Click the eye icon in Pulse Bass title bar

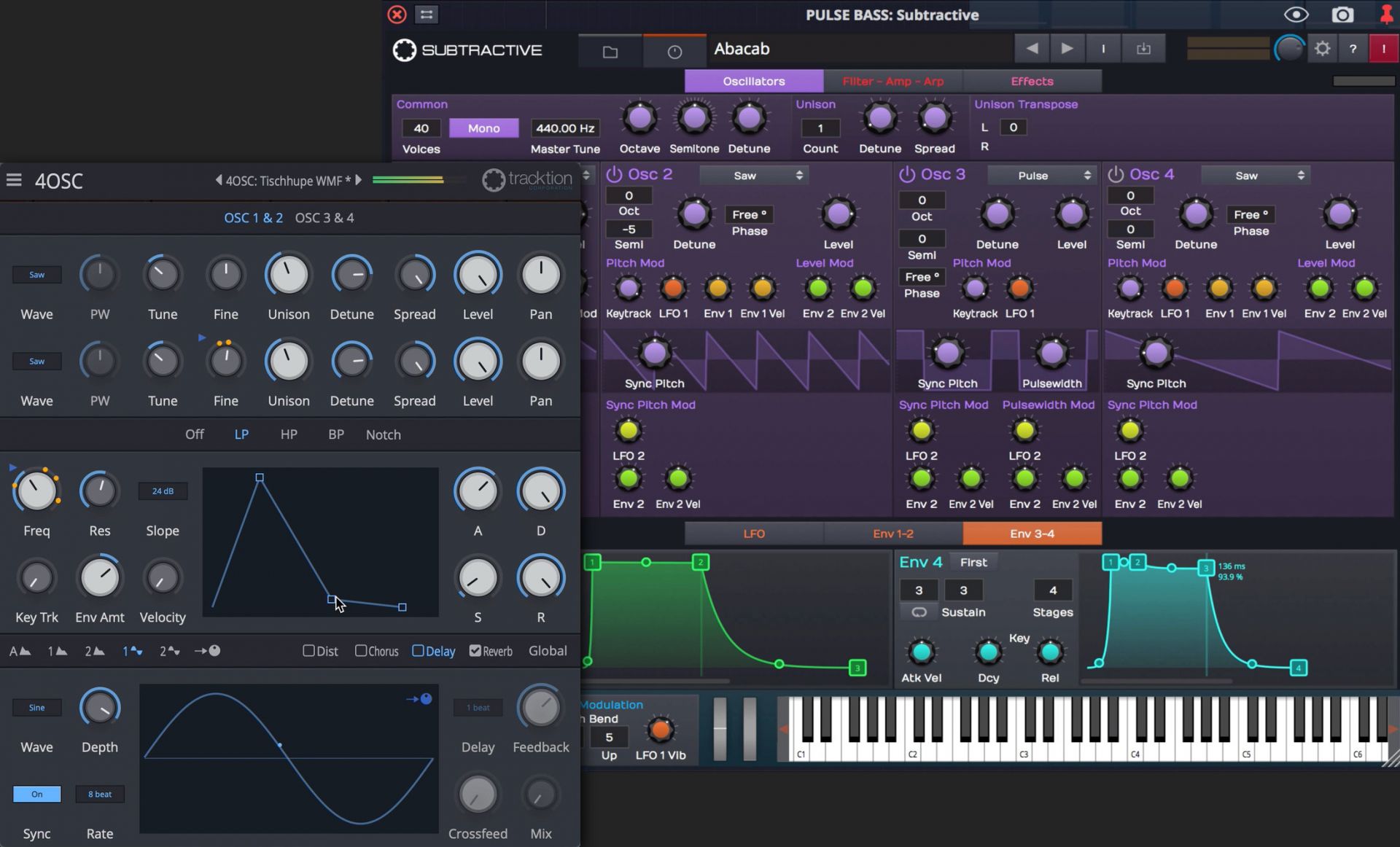click(1296, 15)
